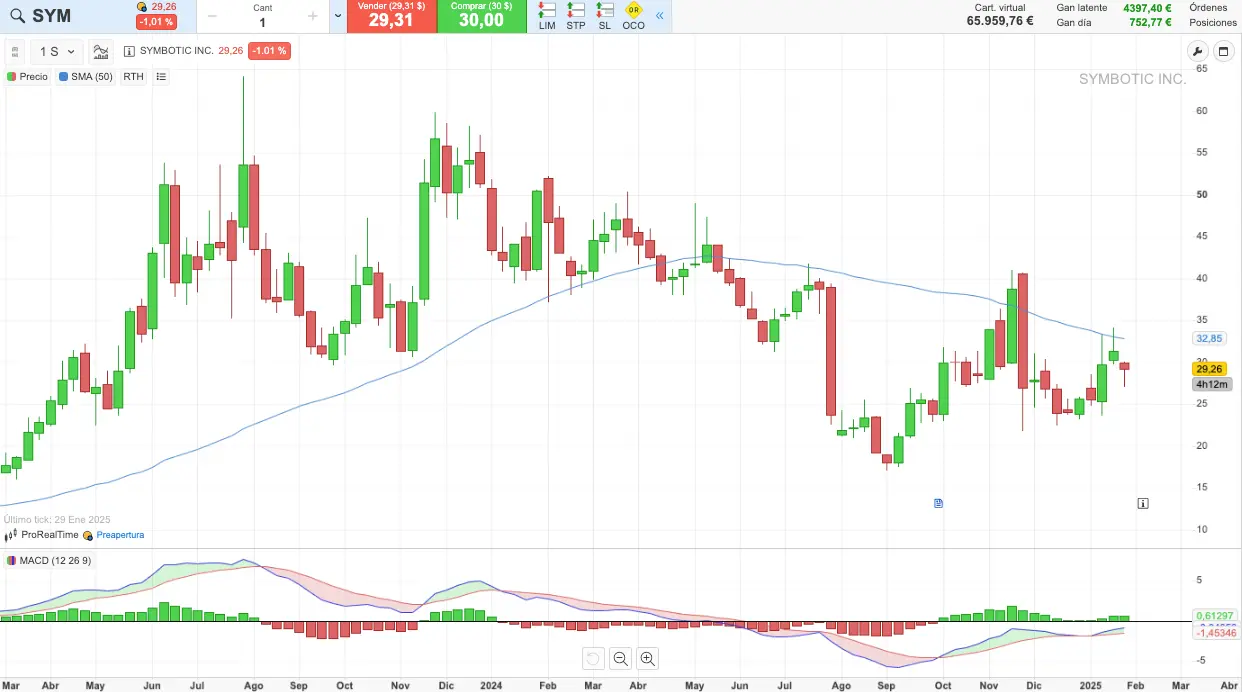1242x692 pixels.
Task: Zoom out of the chart with magnifier minus
Action: tap(620, 658)
